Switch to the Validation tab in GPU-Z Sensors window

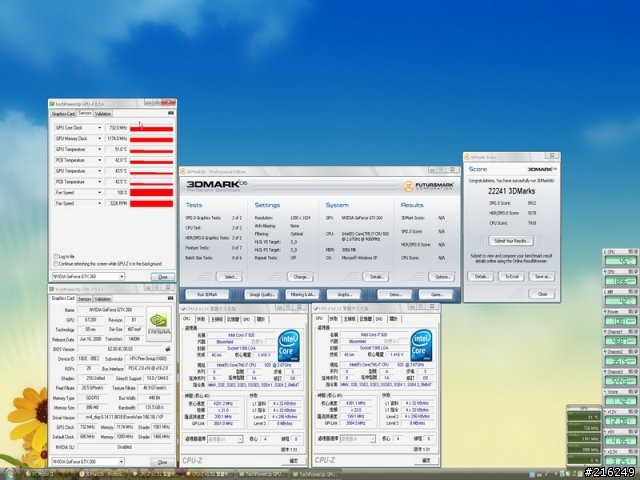point(103,114)
